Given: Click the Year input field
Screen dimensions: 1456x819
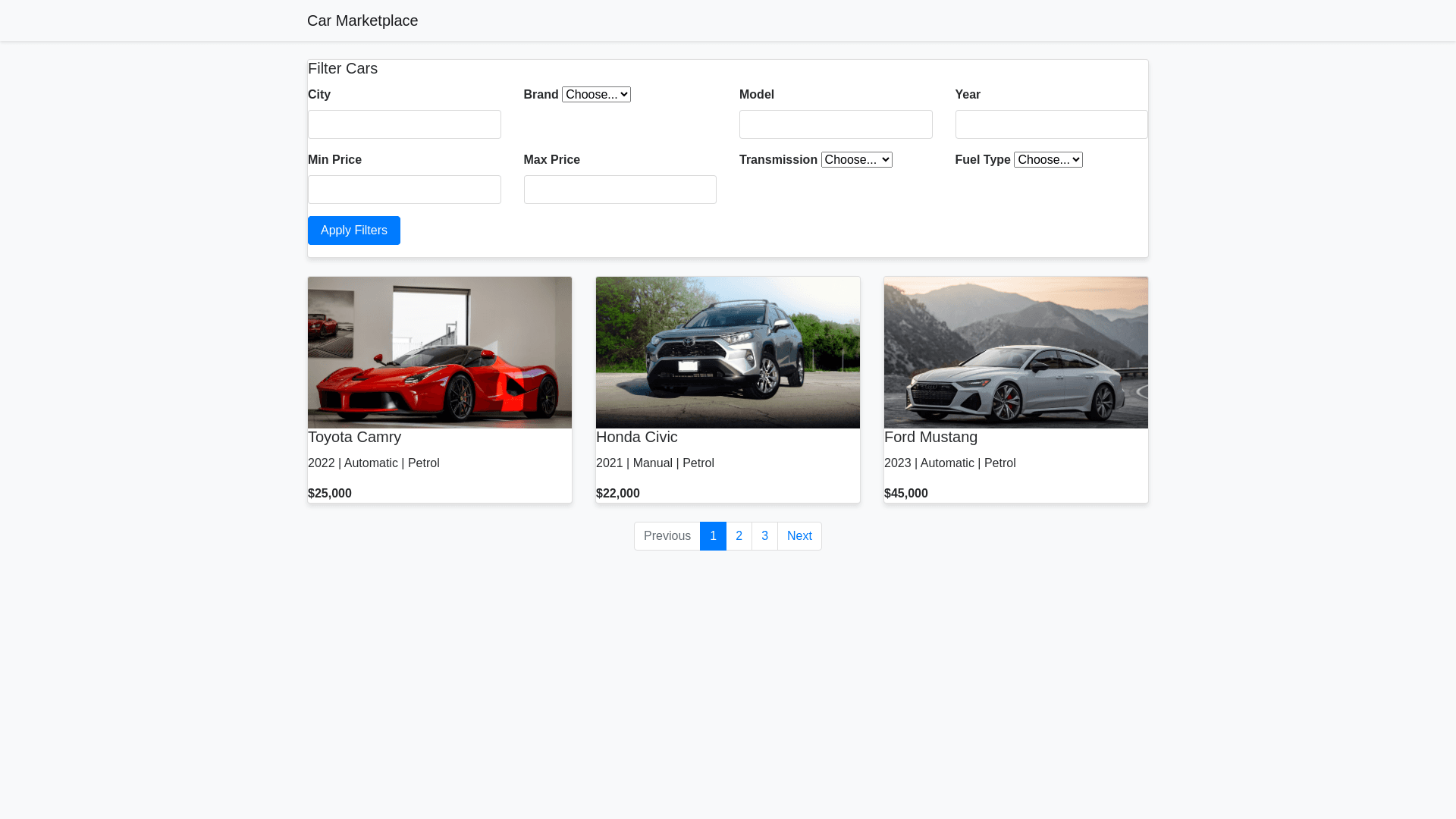Looking at the screenshot, I should pyautogui.click(x=1051, y=124).
